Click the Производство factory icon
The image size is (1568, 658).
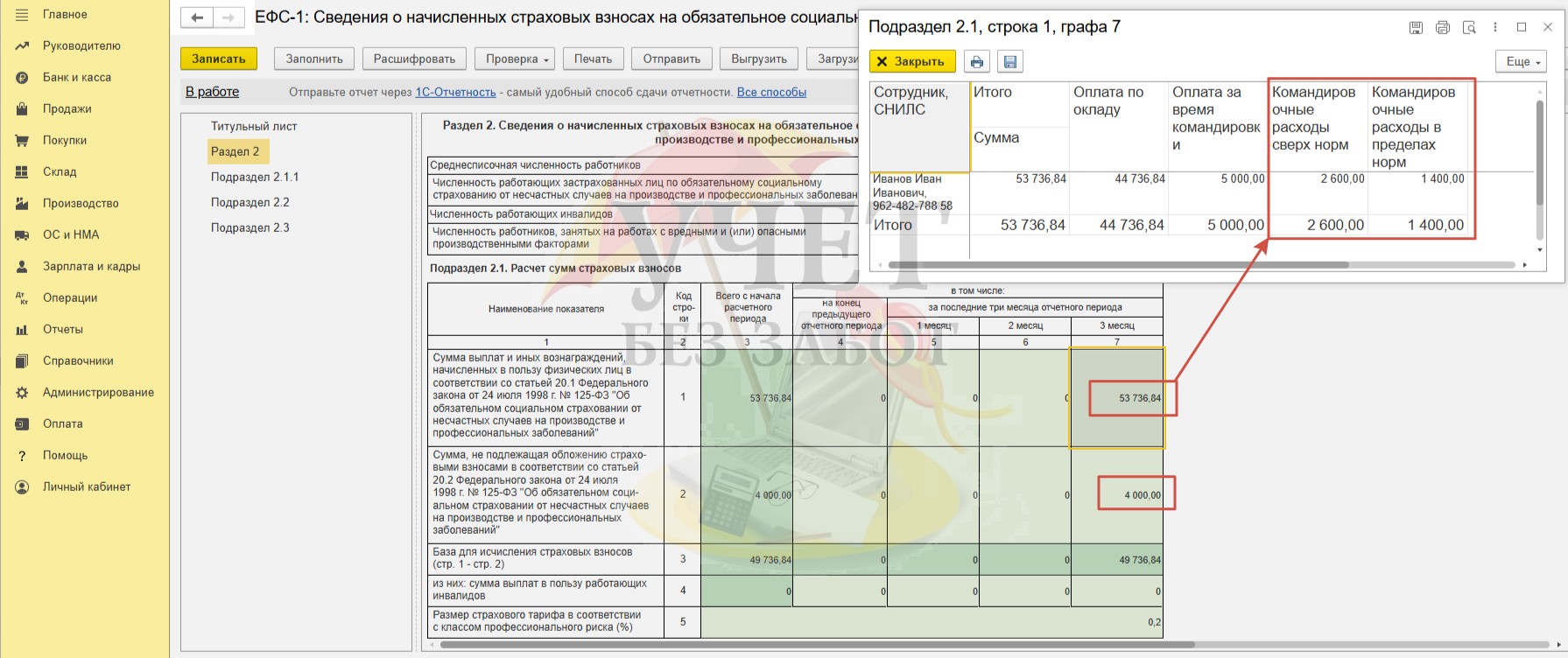(22, 203)
